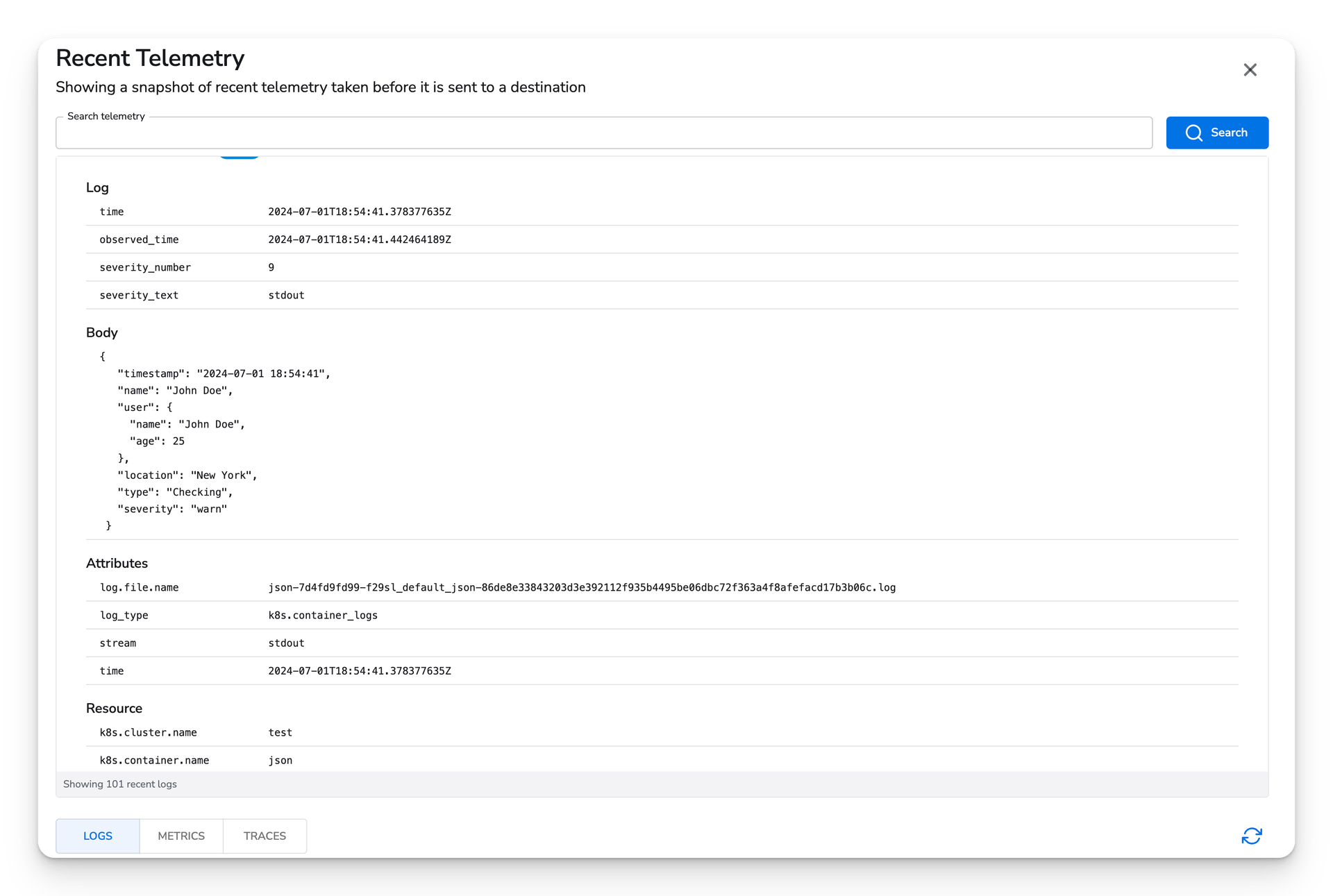Click the "type": "Checking" body line

175,492
